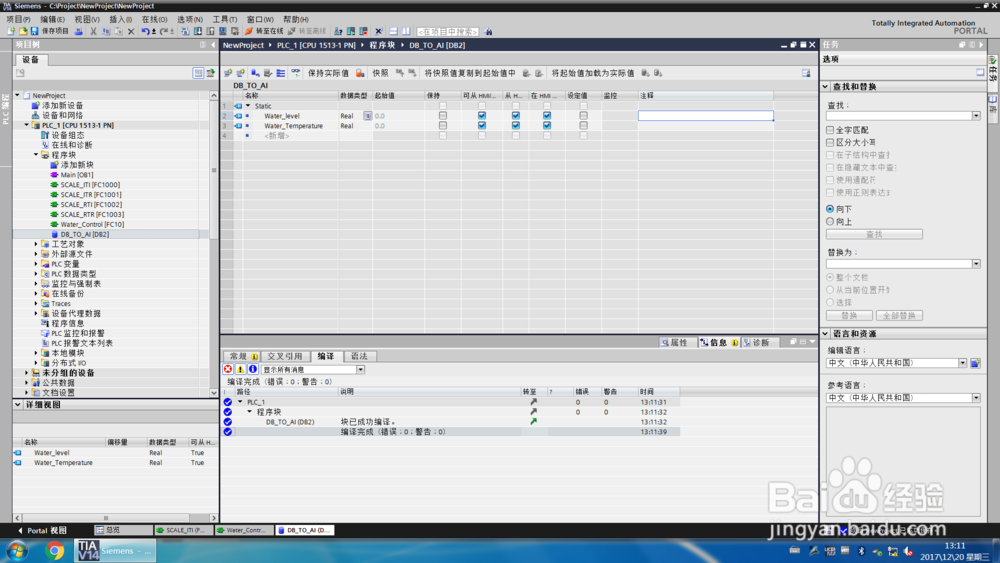The image size is (1000, 563).
Task: Select Water_Control [FC10] in project tree
Action: 92,224
